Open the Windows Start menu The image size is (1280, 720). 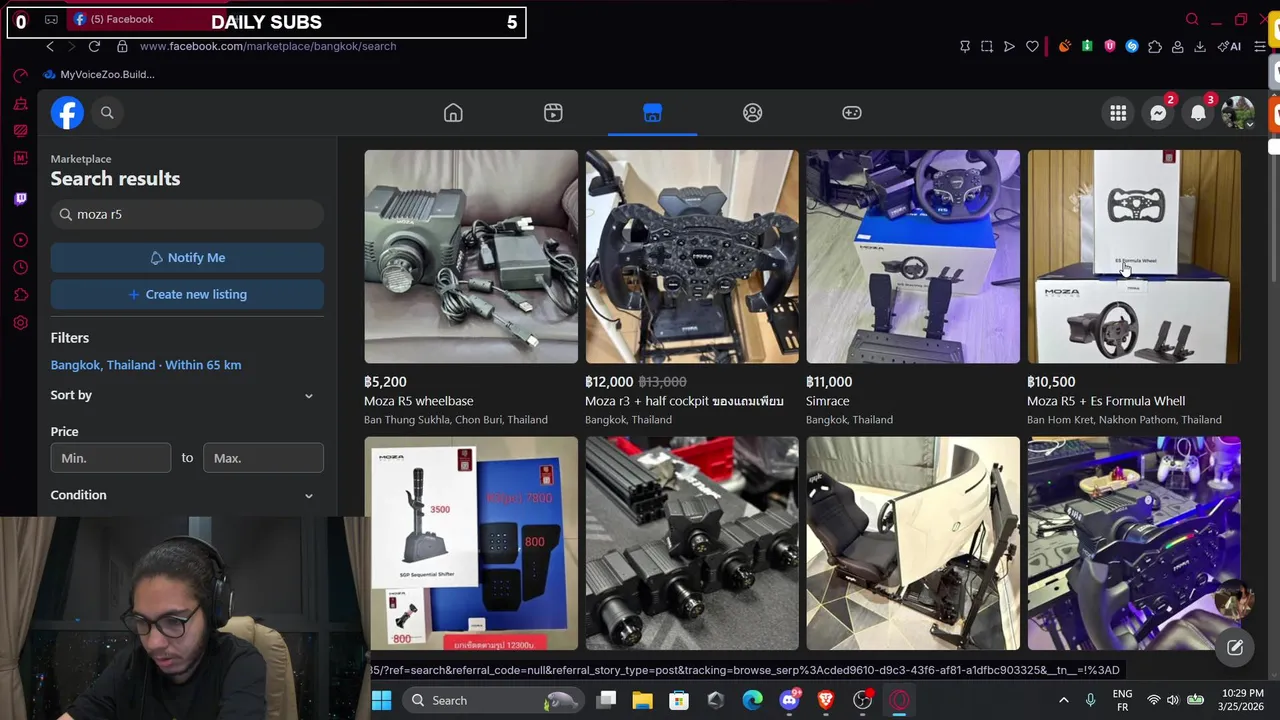pyautogui.click(x=381, y=700)
